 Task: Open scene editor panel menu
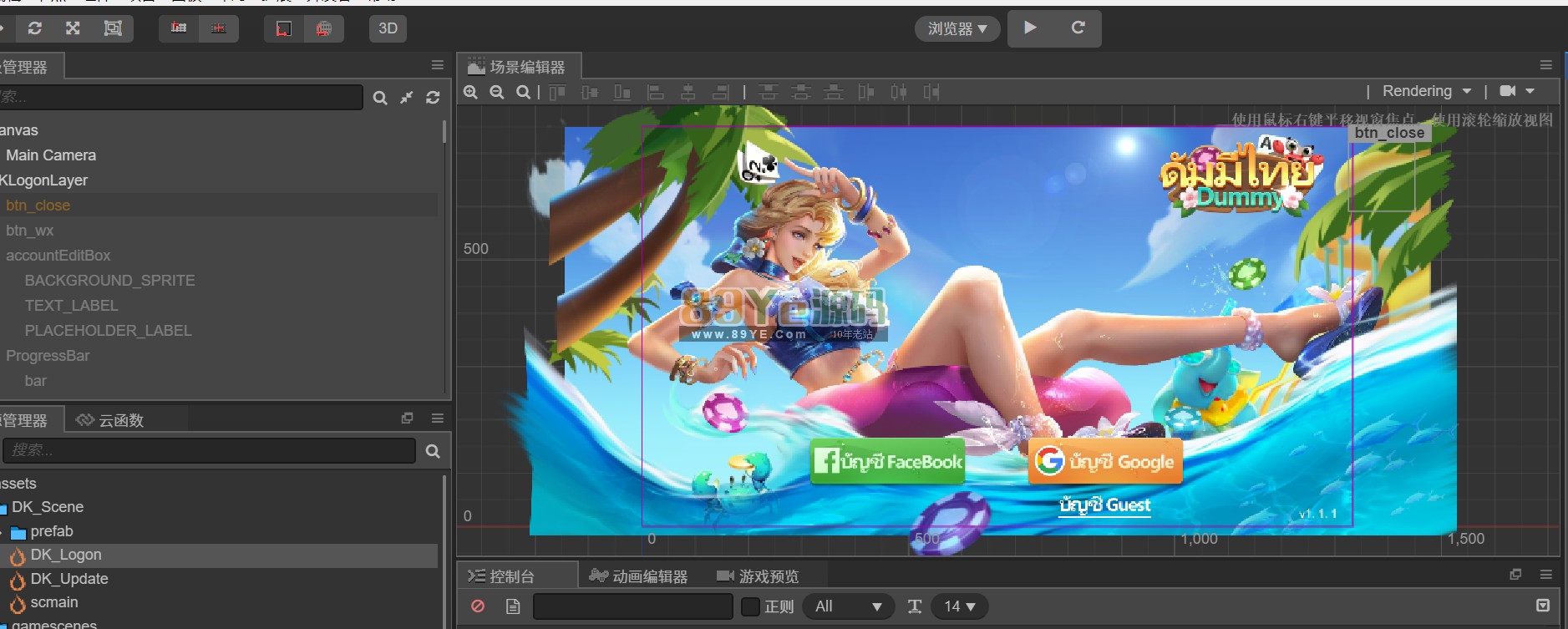click(1545, 65)
